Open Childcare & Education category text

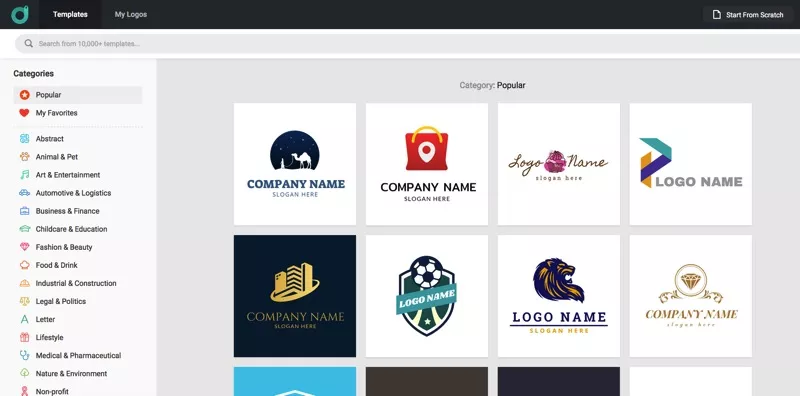[71, 229]
